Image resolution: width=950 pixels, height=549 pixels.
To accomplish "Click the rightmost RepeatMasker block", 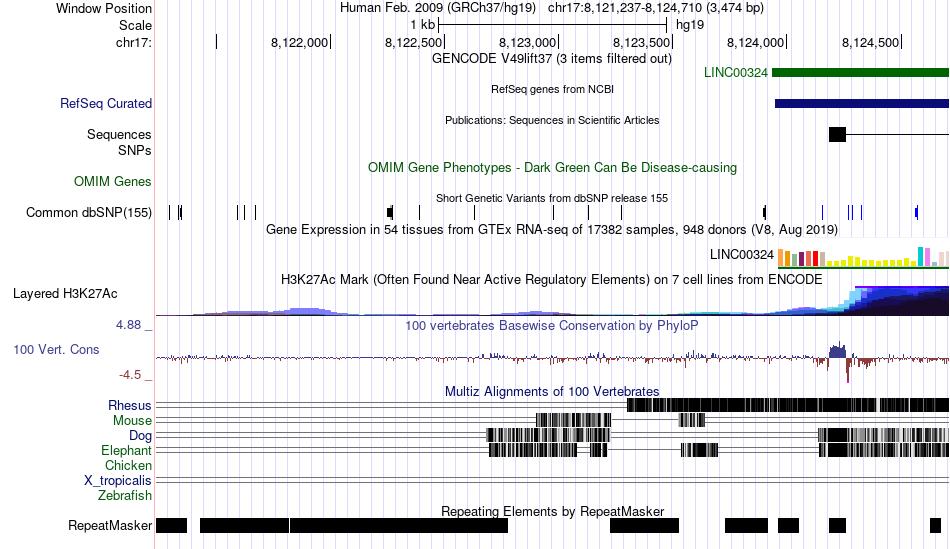I will pyautogui.click(x=935, y=525).
